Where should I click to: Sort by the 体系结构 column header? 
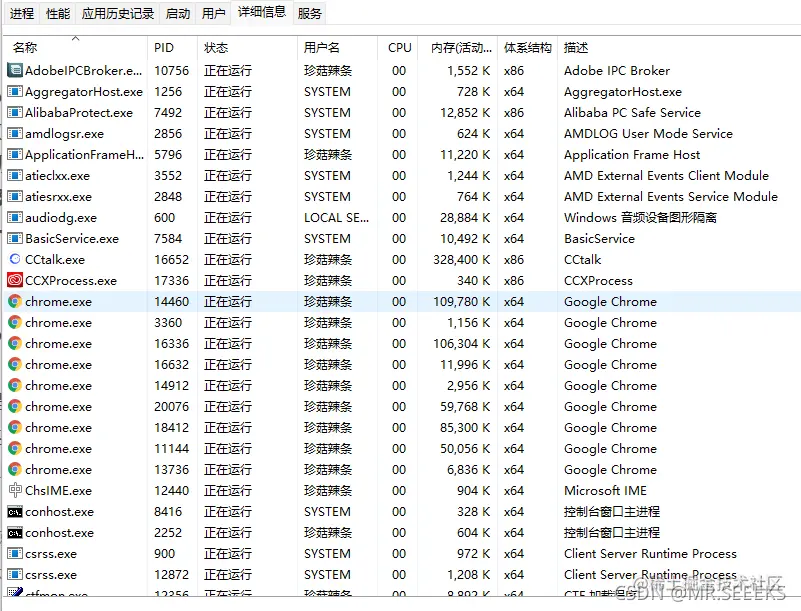[528, 48]
